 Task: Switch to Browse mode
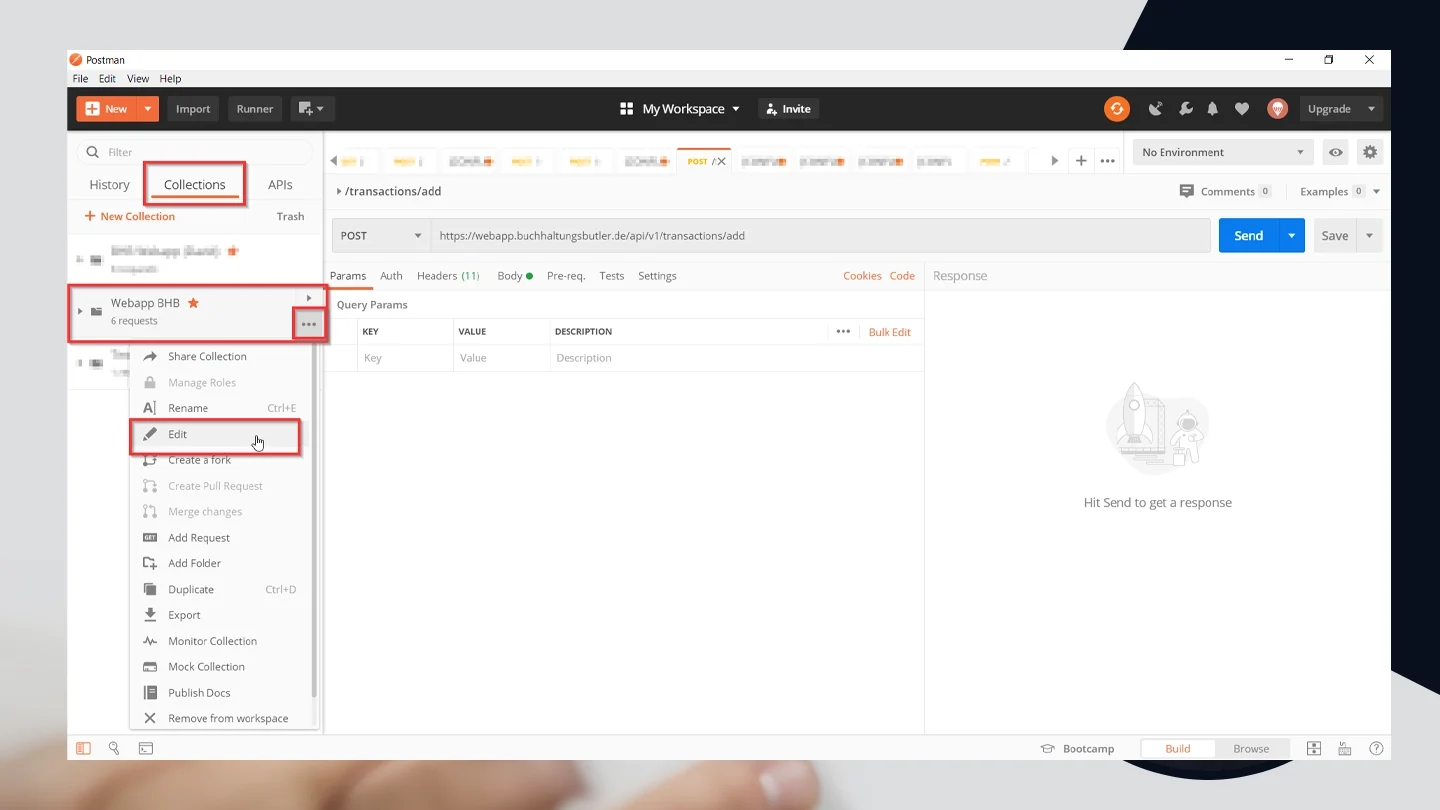tap(1251, 748)
